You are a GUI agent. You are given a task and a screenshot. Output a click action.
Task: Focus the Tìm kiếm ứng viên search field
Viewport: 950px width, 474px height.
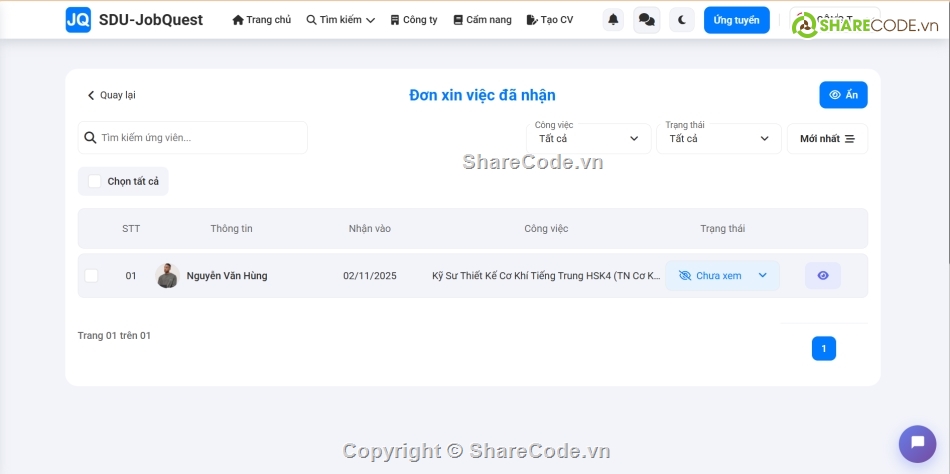(x=193, y=138)
